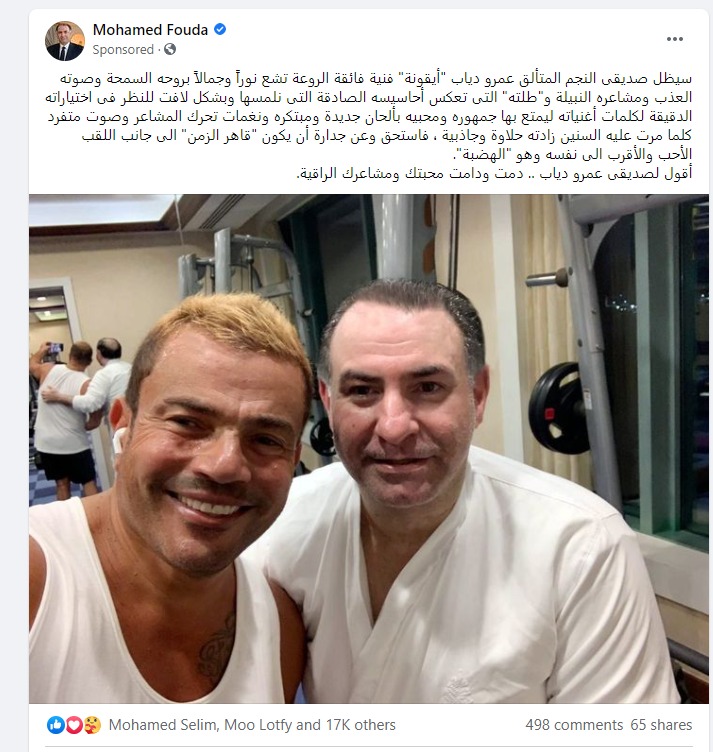This screenshot has width=713, height=752.
Task: Click the Arabic post text about Amr Diab
Action: tap(369, 125)
